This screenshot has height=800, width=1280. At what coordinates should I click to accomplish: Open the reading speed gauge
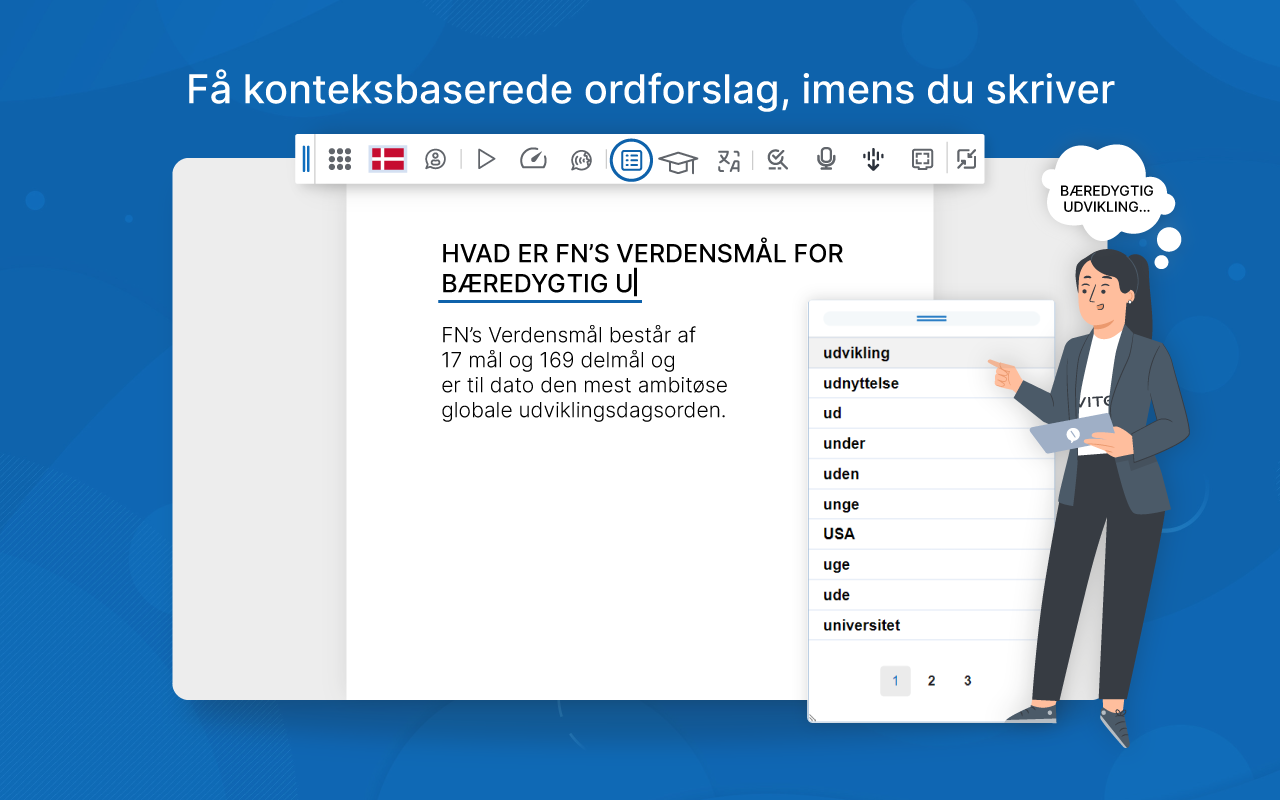[533, 159]
